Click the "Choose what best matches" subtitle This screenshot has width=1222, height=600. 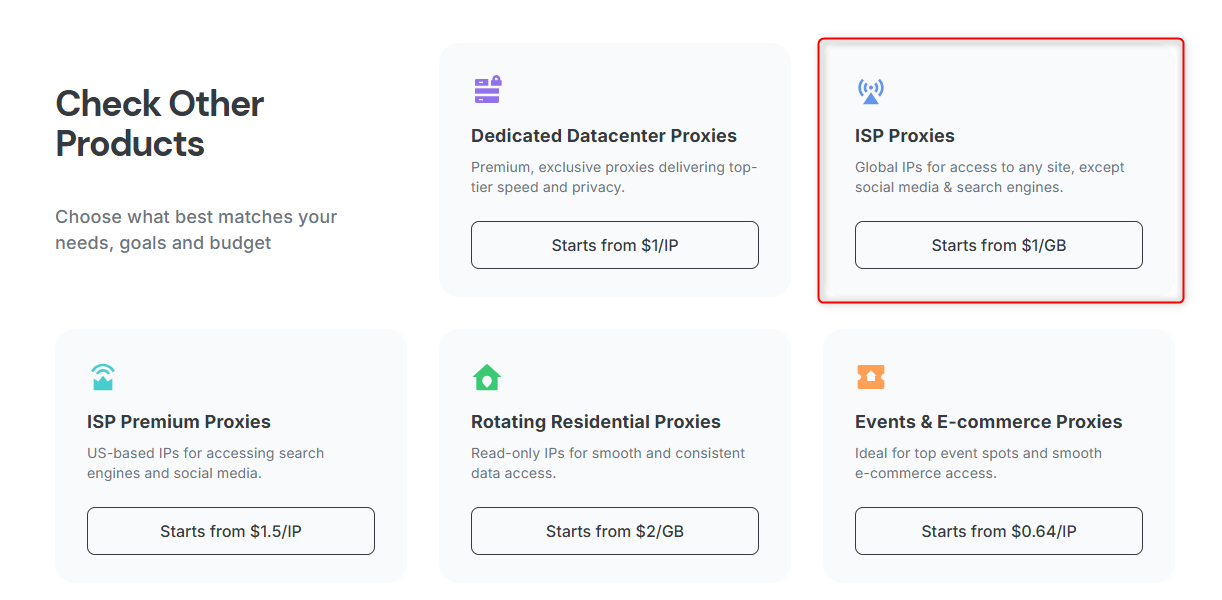(x=196, y=230)
